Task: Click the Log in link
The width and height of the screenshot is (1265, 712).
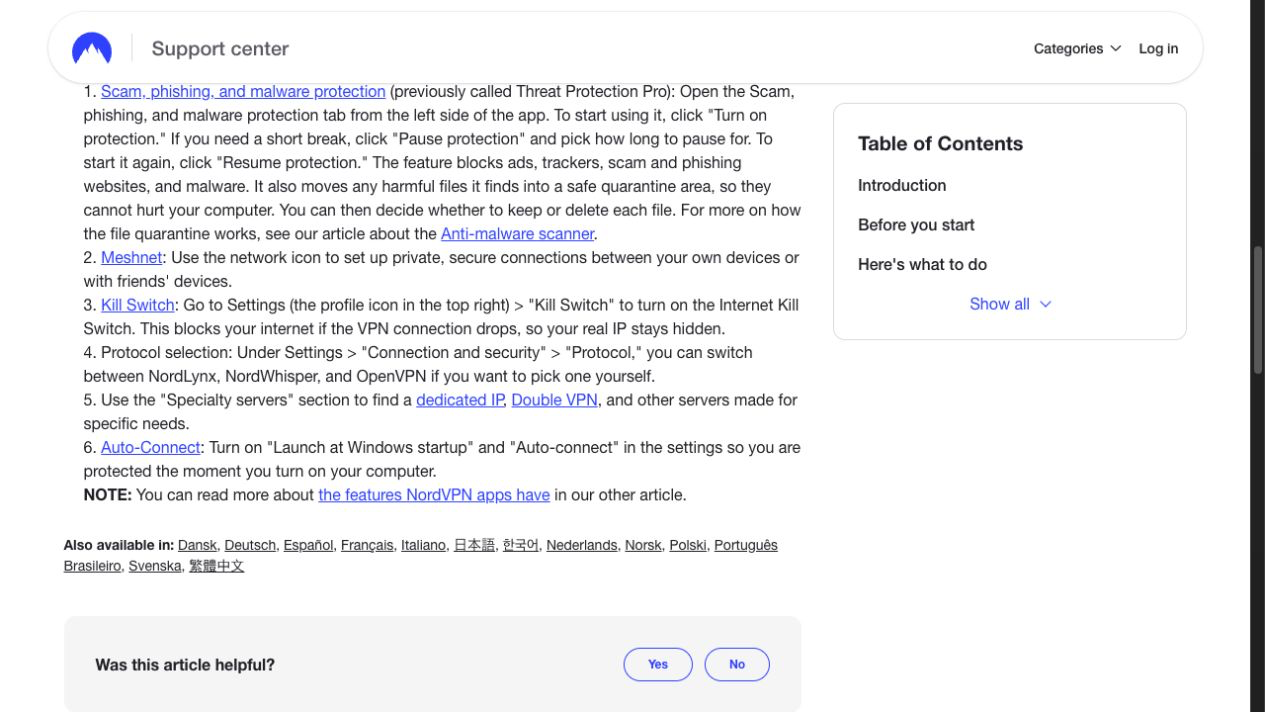Action: coord(1158,48)
